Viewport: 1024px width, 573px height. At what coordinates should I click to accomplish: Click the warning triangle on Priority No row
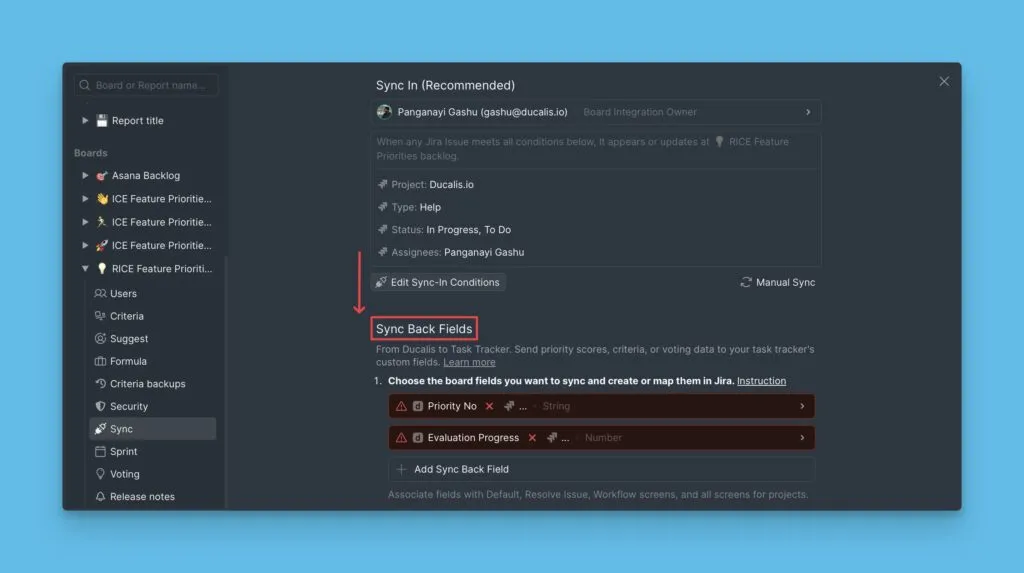(x=401, y=406)
